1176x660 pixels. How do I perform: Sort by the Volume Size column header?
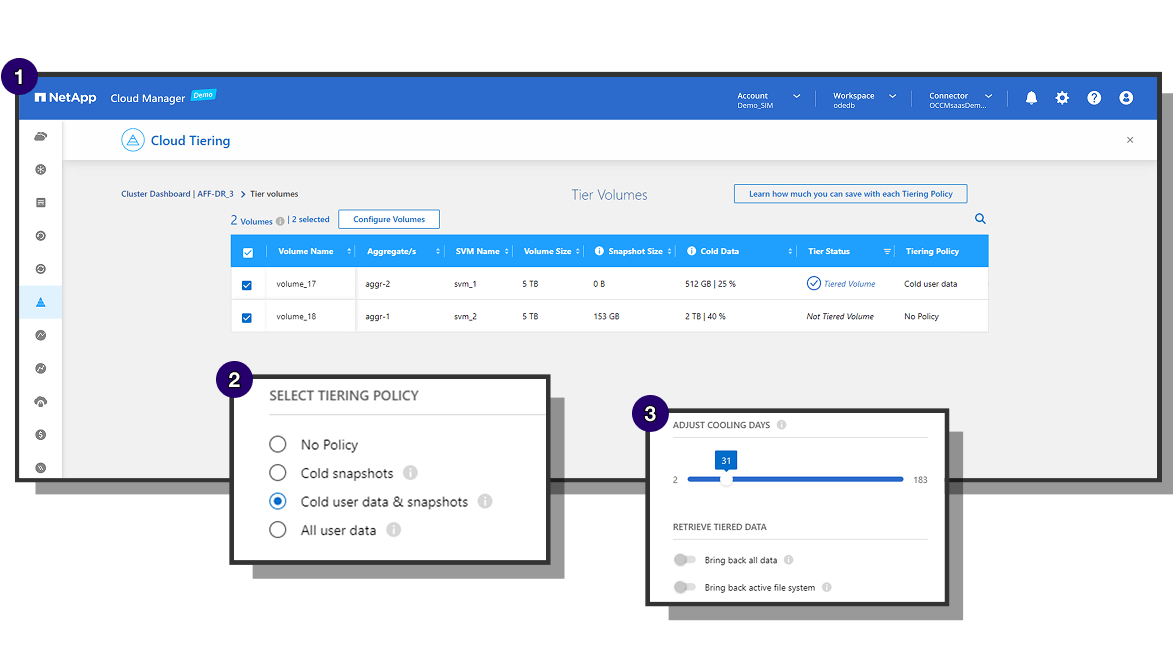coord(548,252)
